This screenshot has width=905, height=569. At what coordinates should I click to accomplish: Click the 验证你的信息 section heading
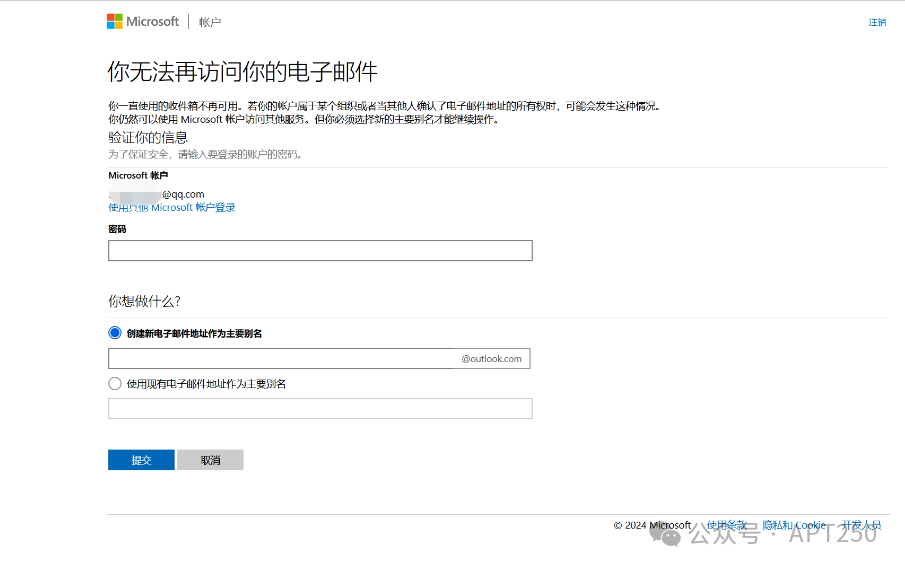point(148,137)
